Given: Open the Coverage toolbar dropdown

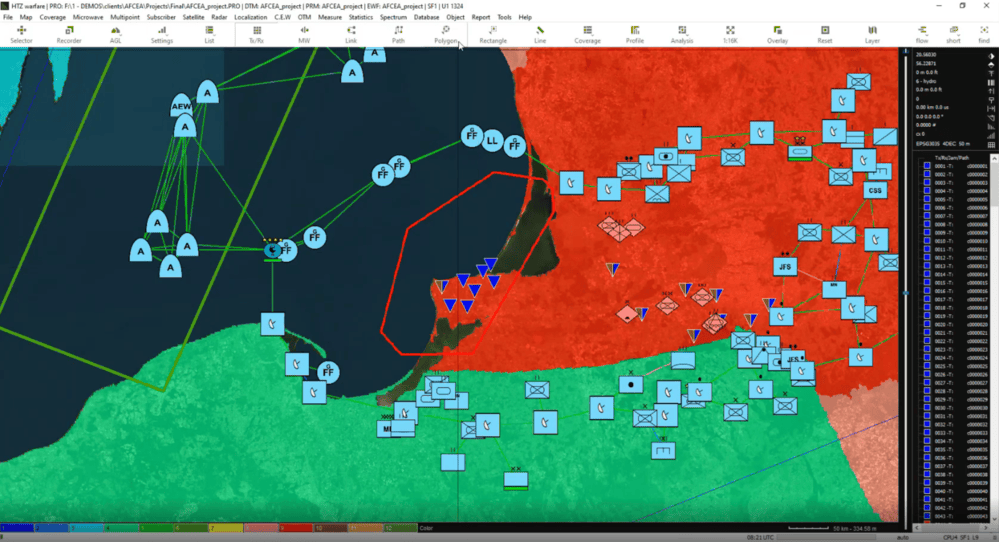Looking at the screenshot, I should [588, 35].
